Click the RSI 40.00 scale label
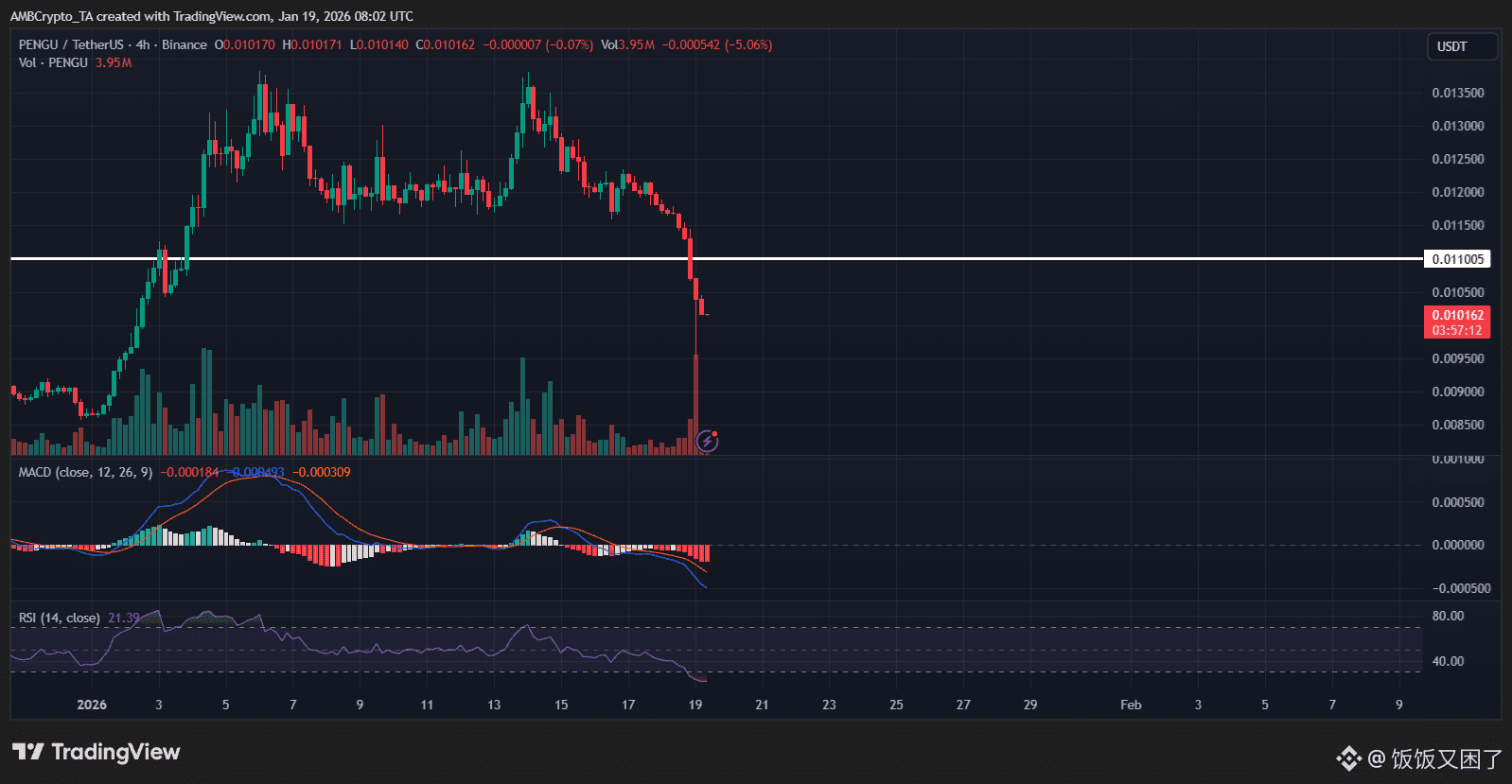The height and width of the screenshot is (784, 1512). [1448, 661]
